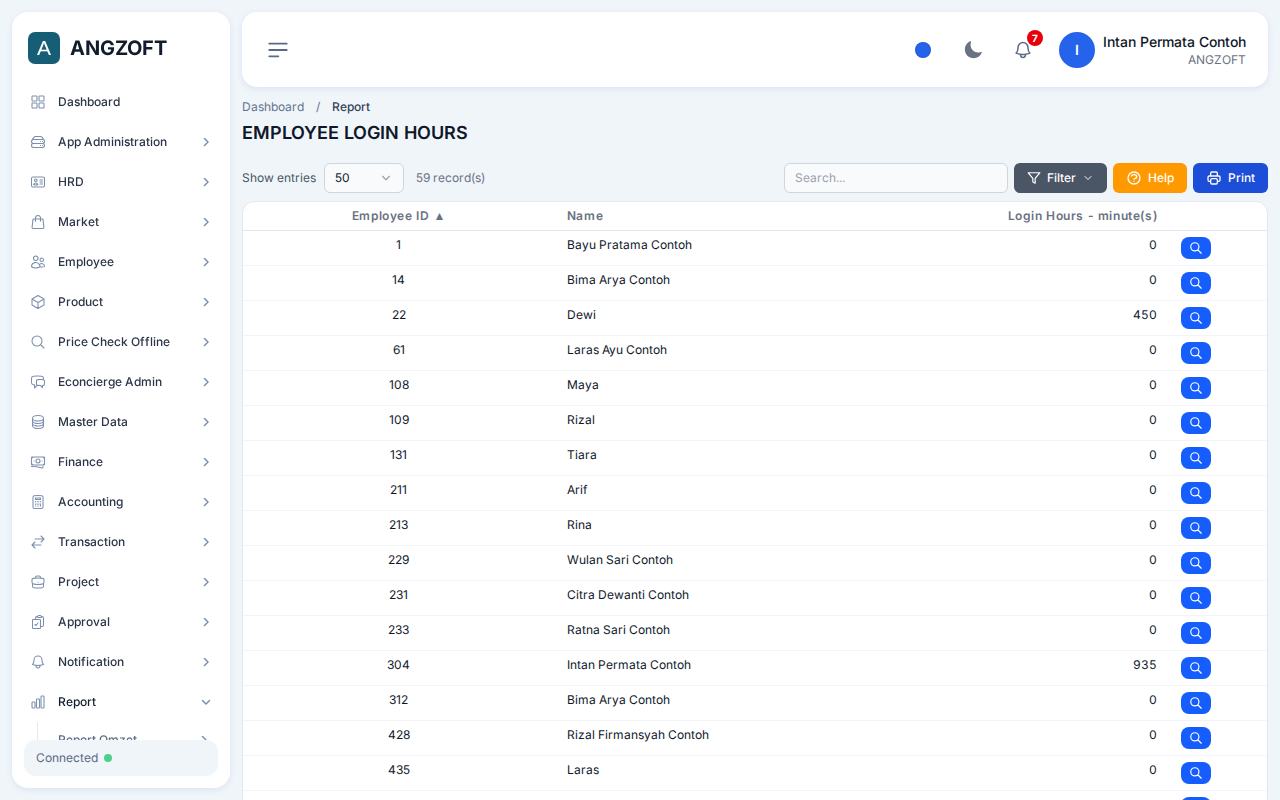View details for Laras ID 435

pyautogui.click(x=1196, y=773)
